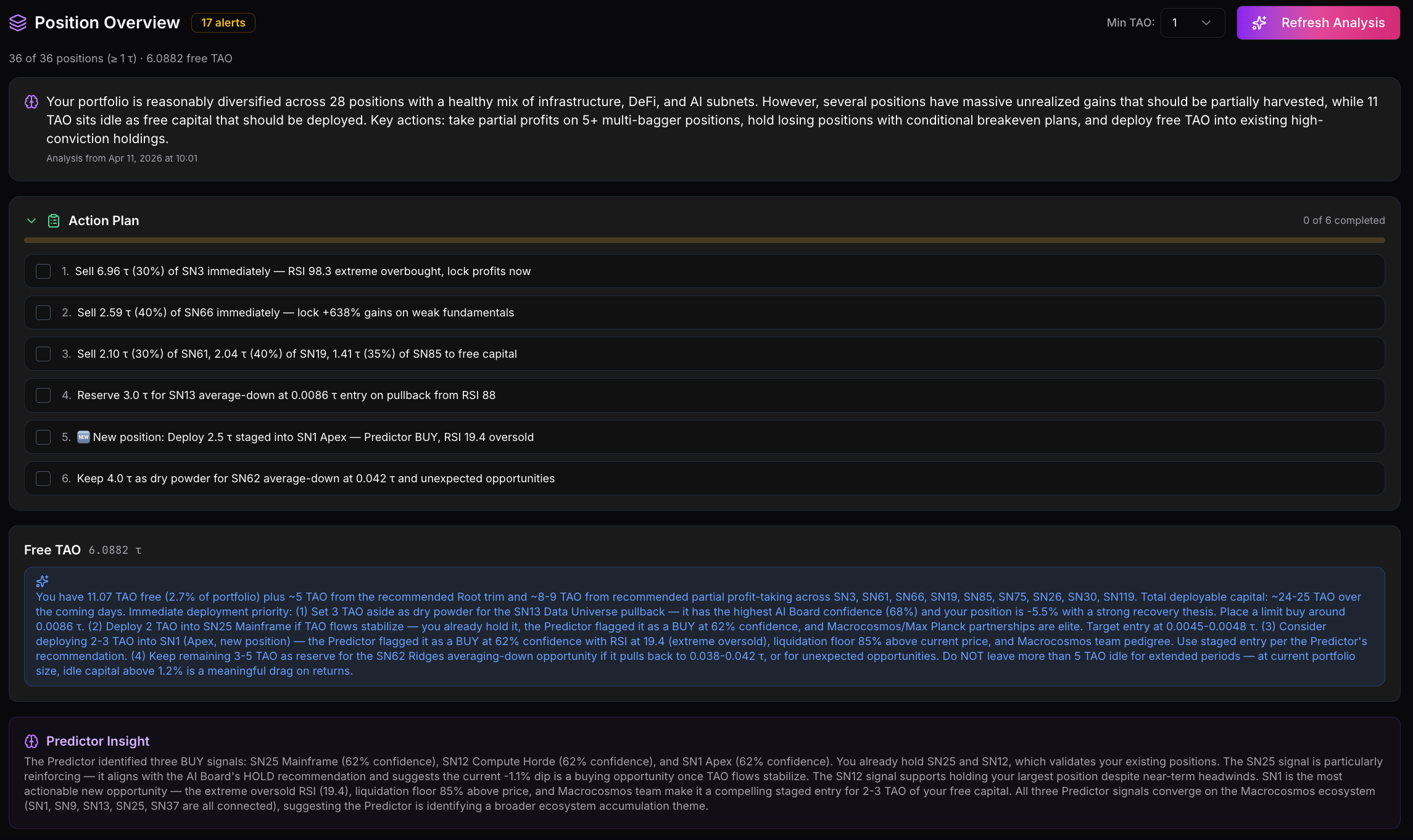
Task: Check the Sell SN3 action item checkbox
Action: pyautogui.click(x=43, y=271)
